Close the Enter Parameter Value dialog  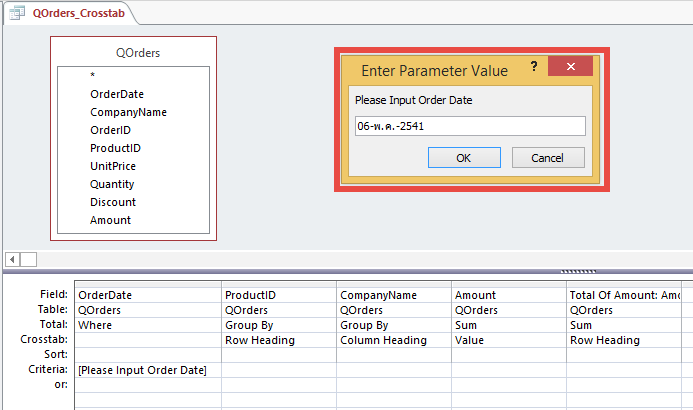(571, 67)
